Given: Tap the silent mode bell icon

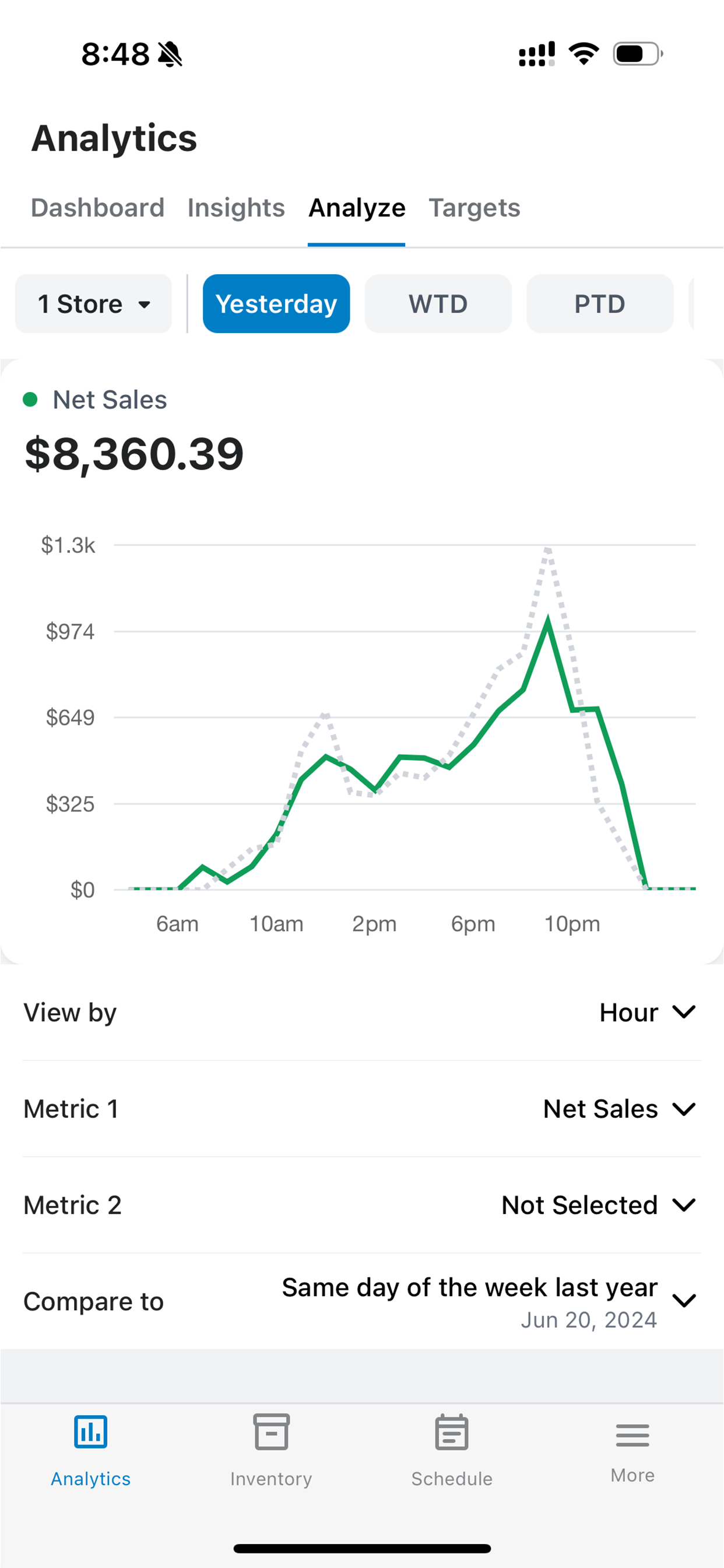Looking at the screenshot, I should (170, 54).
